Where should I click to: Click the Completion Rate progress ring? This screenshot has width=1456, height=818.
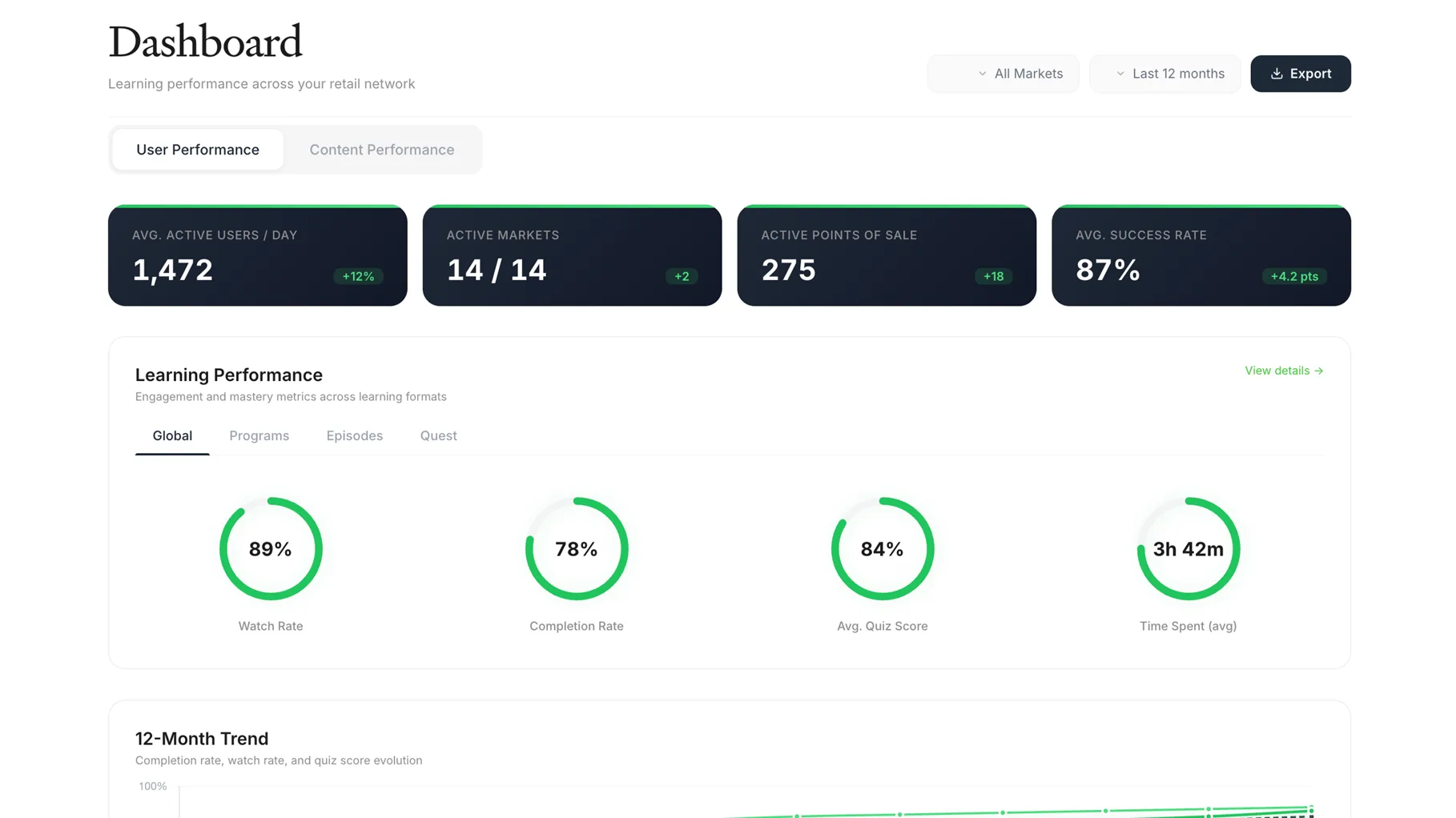pyautogui.click(x=576, y=549)
